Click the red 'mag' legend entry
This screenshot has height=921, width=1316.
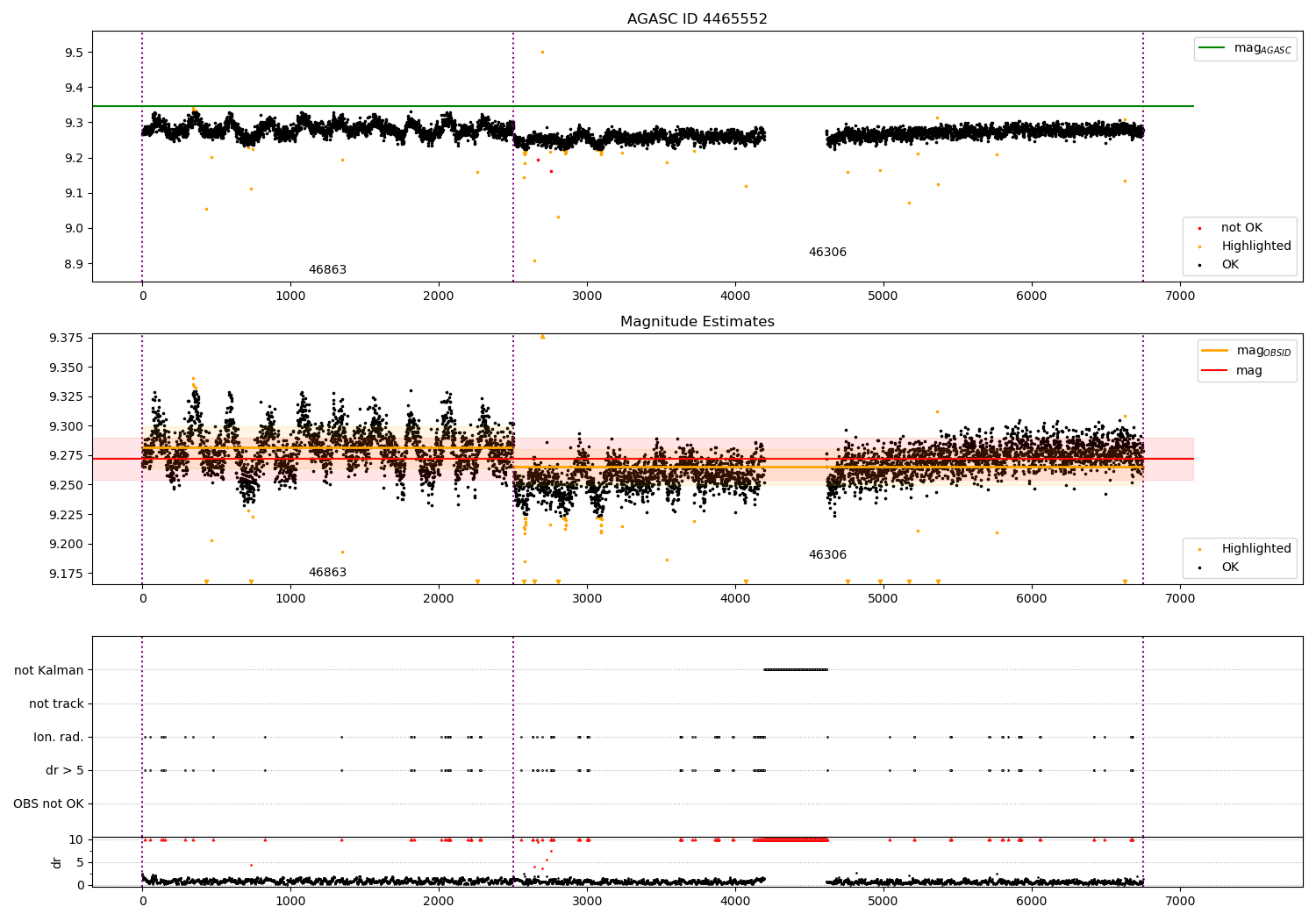pos(1232,371)
